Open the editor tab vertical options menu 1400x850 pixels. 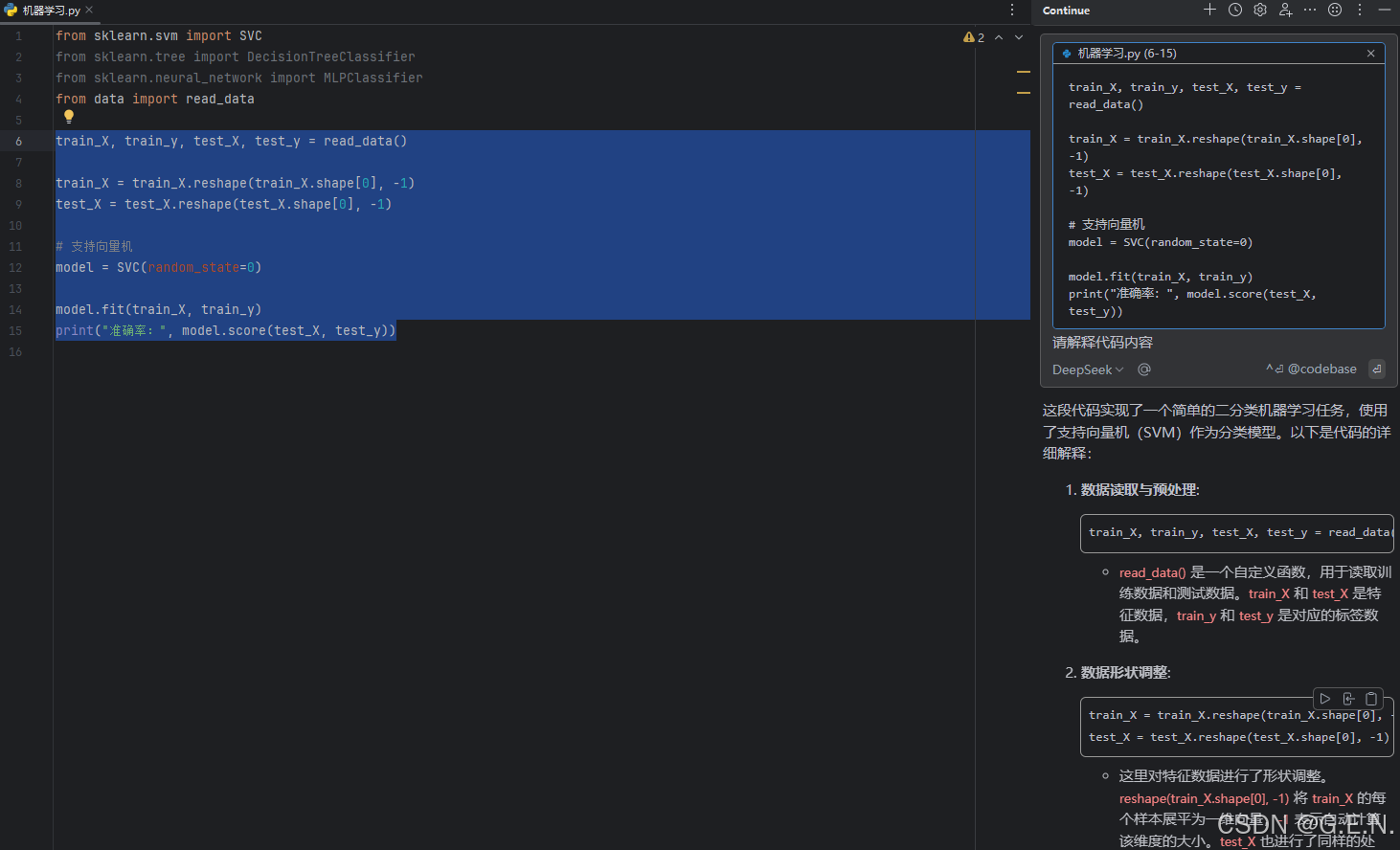(x=1012, y=10)
